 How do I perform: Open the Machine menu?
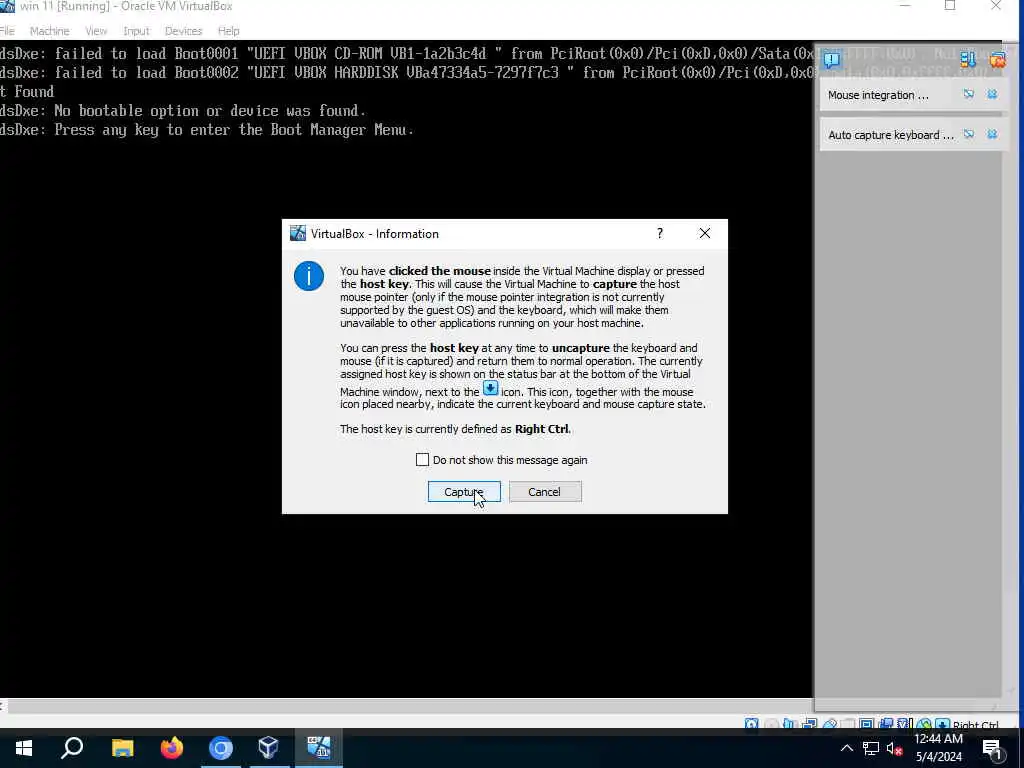pyautogui.click(x=50, y=31)
